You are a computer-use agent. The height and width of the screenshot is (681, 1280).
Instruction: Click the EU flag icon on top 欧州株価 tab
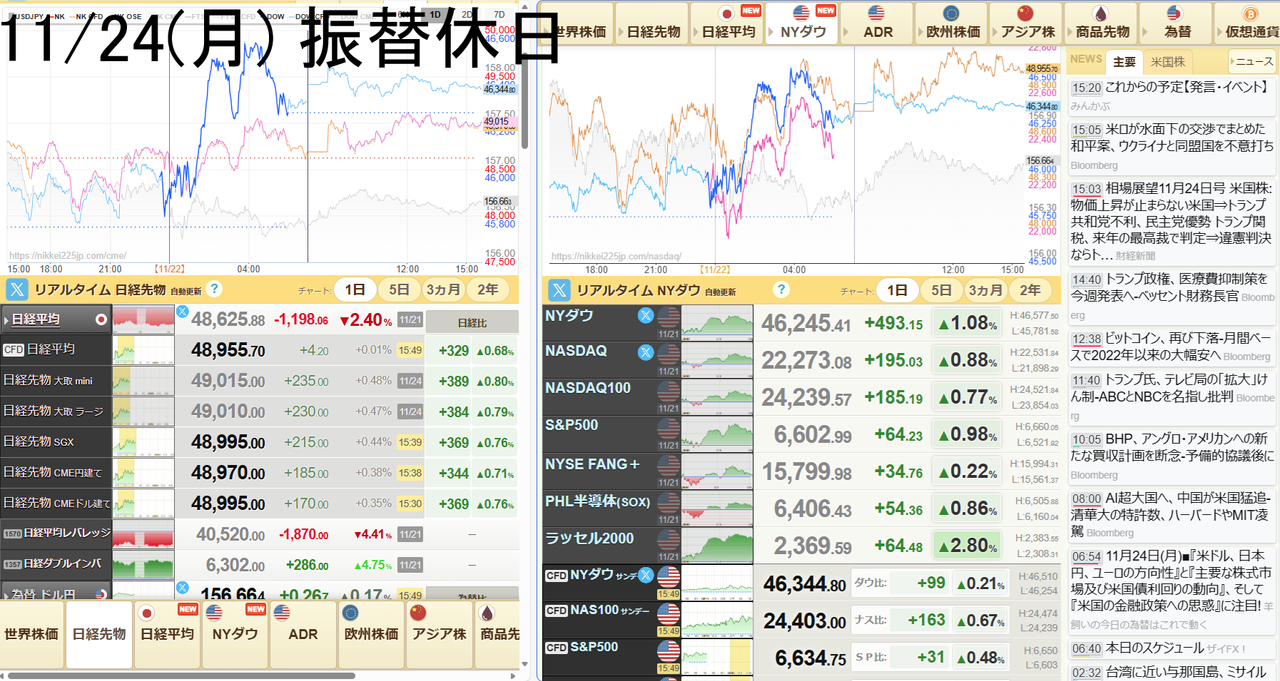(950, 13)
